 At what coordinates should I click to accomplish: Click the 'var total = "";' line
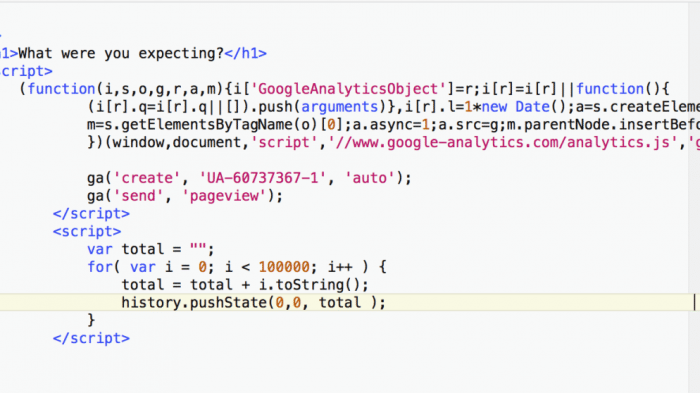coord(151,249)
